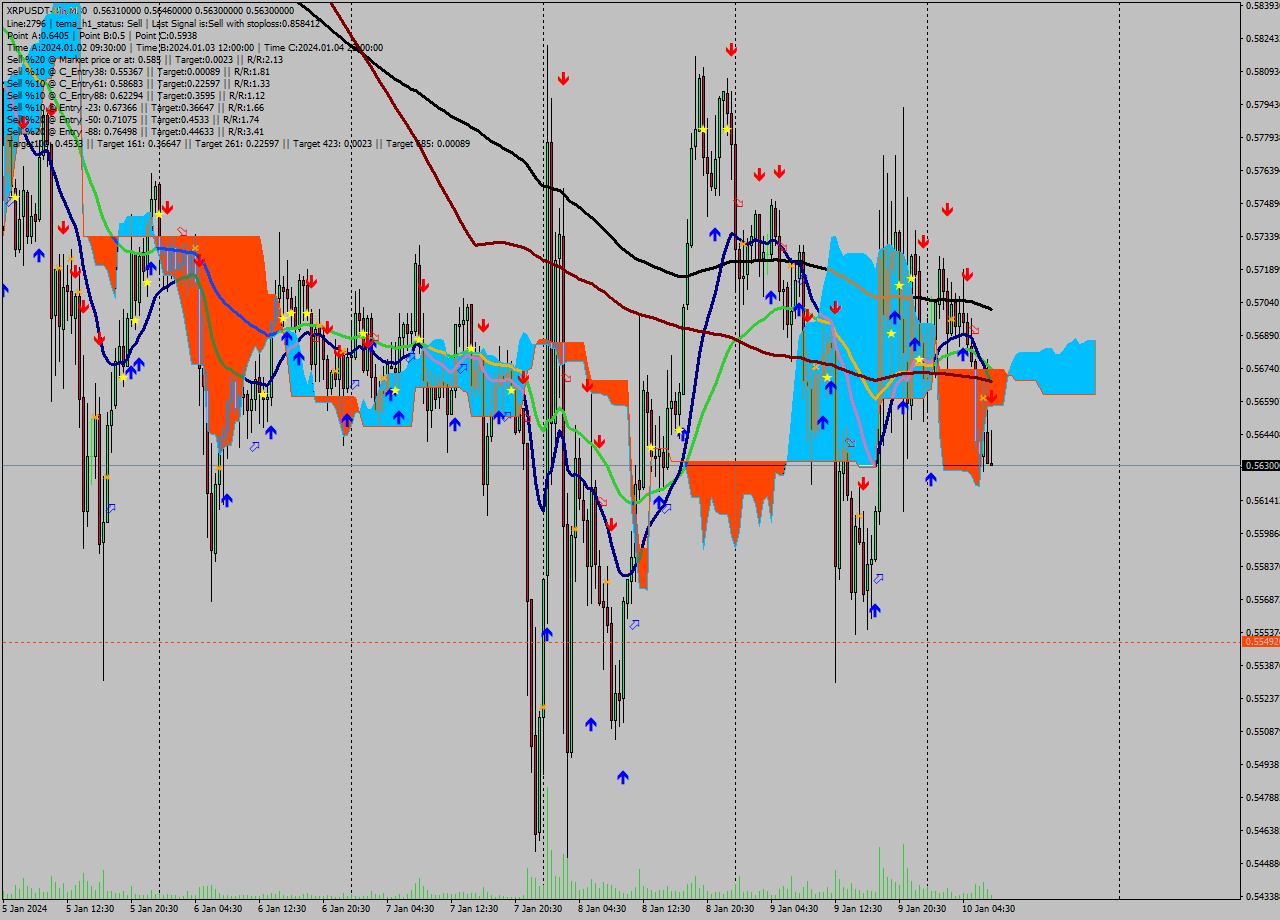Viewport: 1280px width, 920px height.
Task: Click the '9 Jan 12:30' time axis label
Action: point(857,909)
